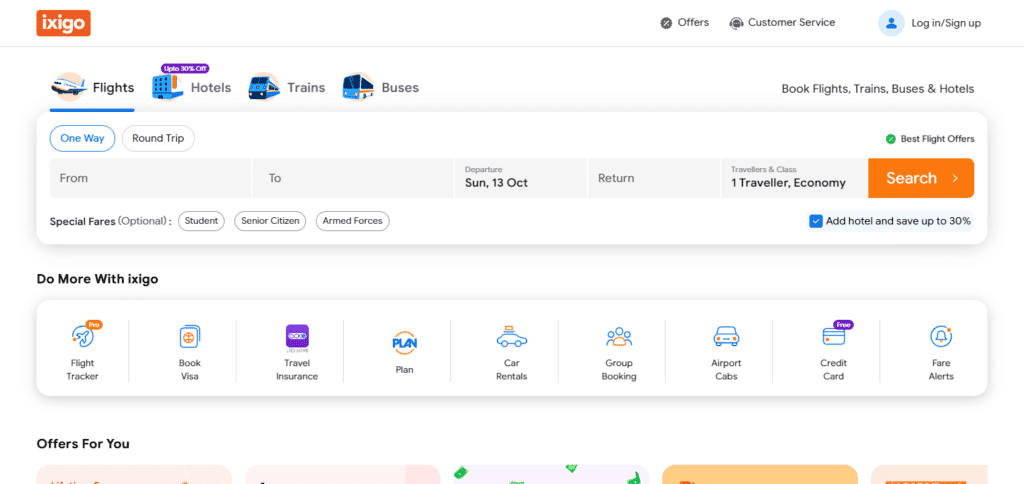
Task: Click the green Best Flight Offers checkmark icon
Action: [890, 139]
